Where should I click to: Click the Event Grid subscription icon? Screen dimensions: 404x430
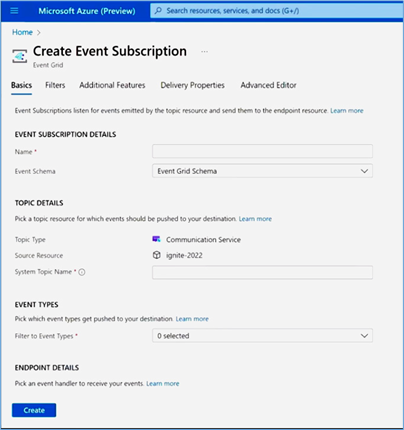(20, 56)
